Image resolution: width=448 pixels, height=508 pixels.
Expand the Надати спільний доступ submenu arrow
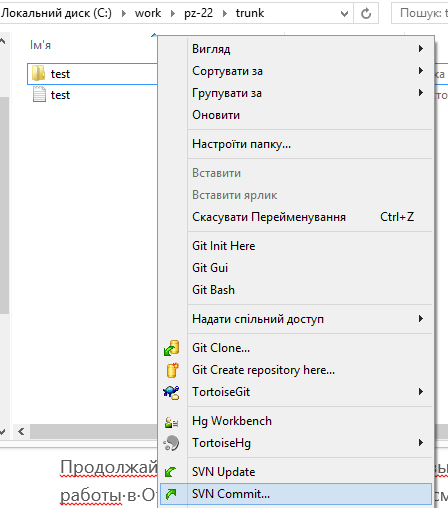(421, 319)
